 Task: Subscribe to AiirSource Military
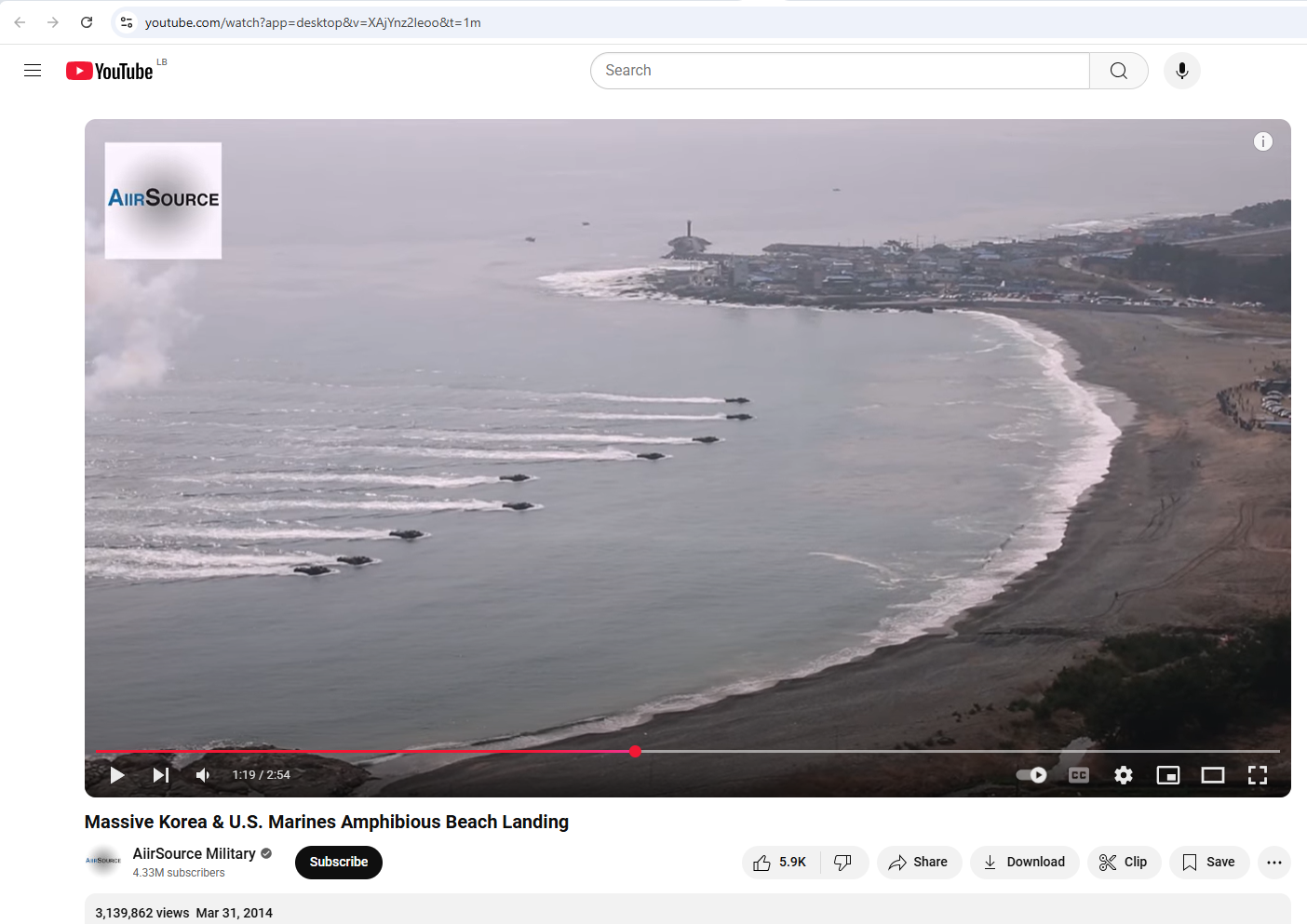click(339, 863)
